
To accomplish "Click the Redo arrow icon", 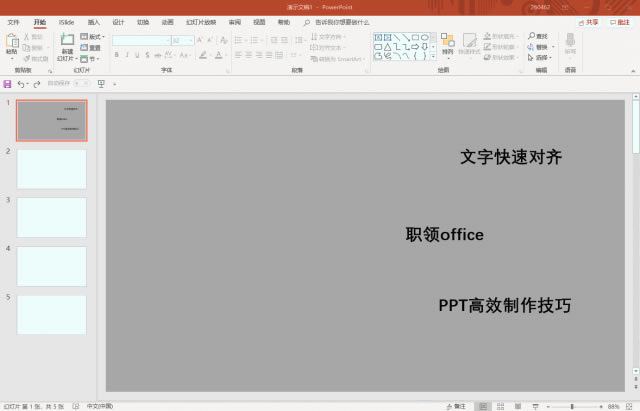I will pyautogui.click(x=37, y=84).
